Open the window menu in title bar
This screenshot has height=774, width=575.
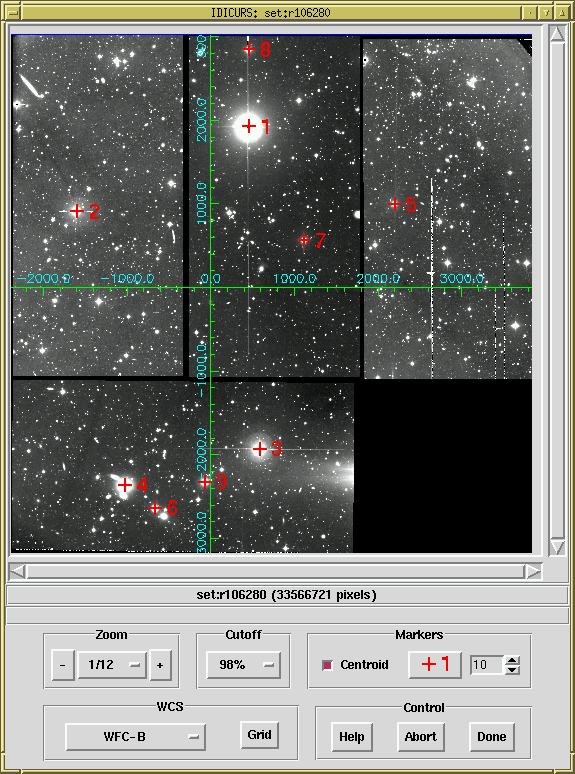click(x=14, y=12)
